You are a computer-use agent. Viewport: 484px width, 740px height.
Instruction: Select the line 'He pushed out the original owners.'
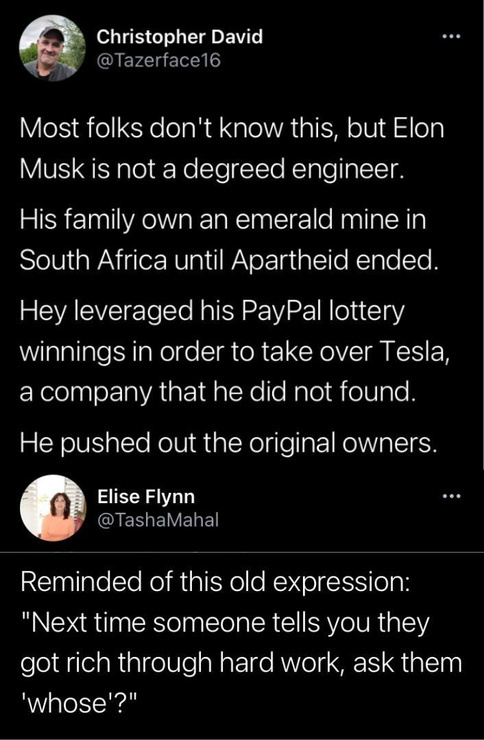click(229, 443)
